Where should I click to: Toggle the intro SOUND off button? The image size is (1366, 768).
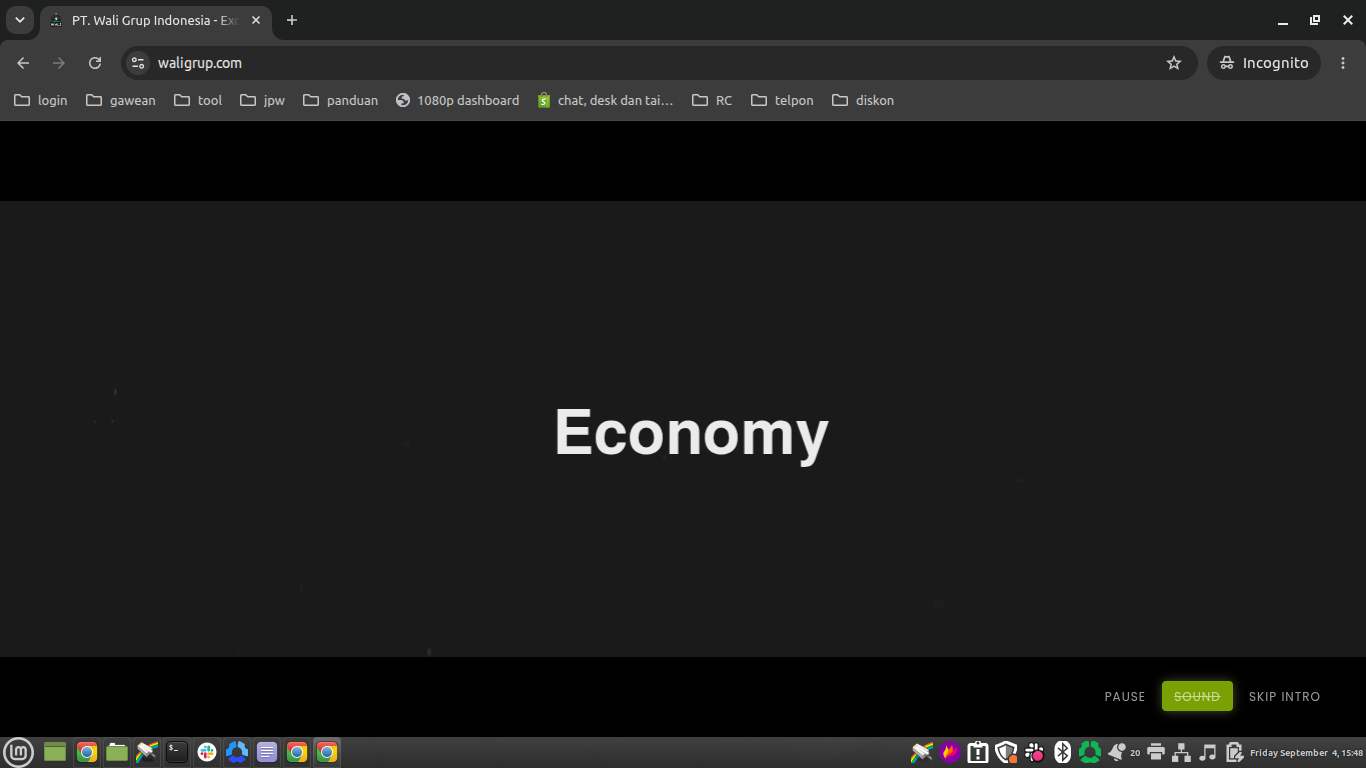coord(1197,696)
